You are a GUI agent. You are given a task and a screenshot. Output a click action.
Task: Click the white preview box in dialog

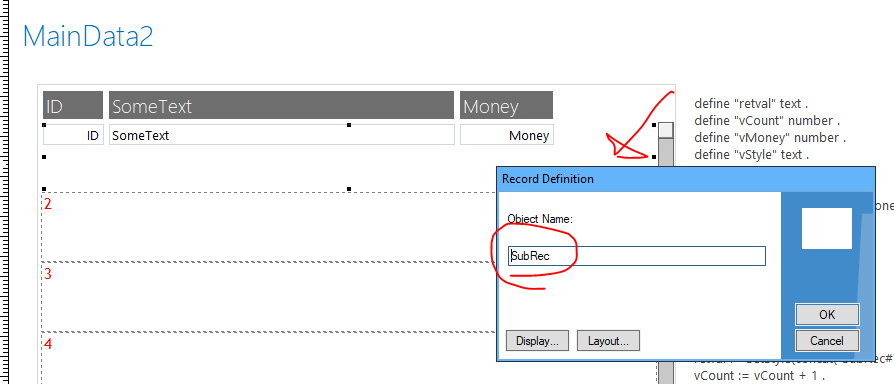pos(827,228)
